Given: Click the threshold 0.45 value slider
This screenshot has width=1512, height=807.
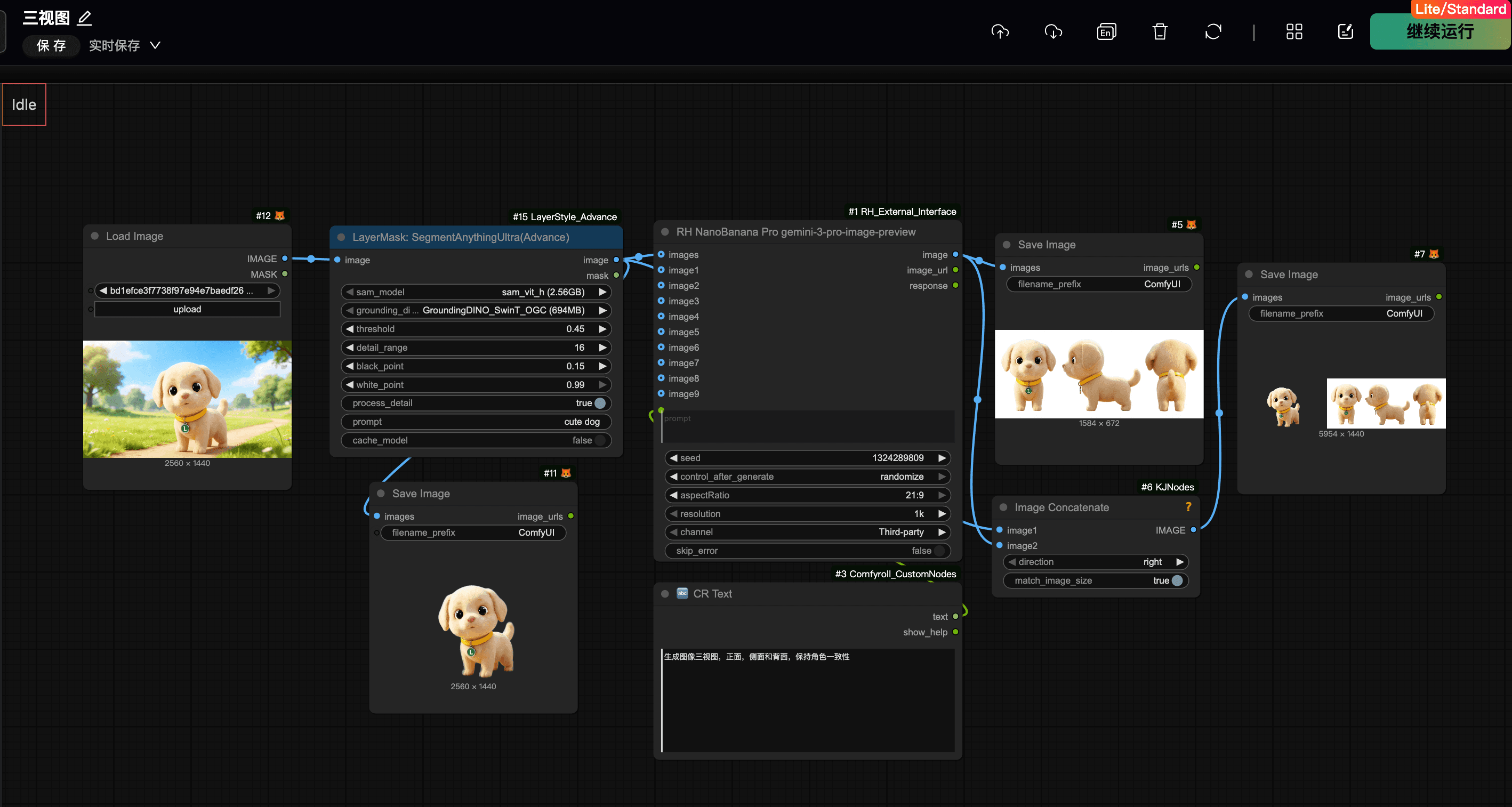Looking at the screenshot, I should 476,329.
